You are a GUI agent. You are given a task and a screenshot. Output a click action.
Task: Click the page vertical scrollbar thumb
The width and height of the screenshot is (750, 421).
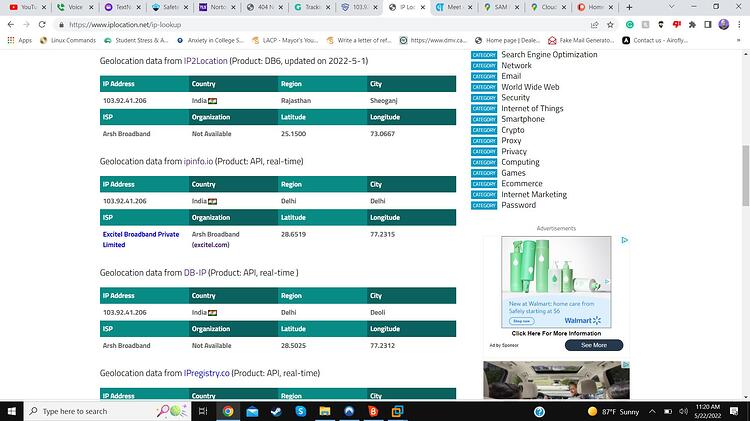pos(745,176)
